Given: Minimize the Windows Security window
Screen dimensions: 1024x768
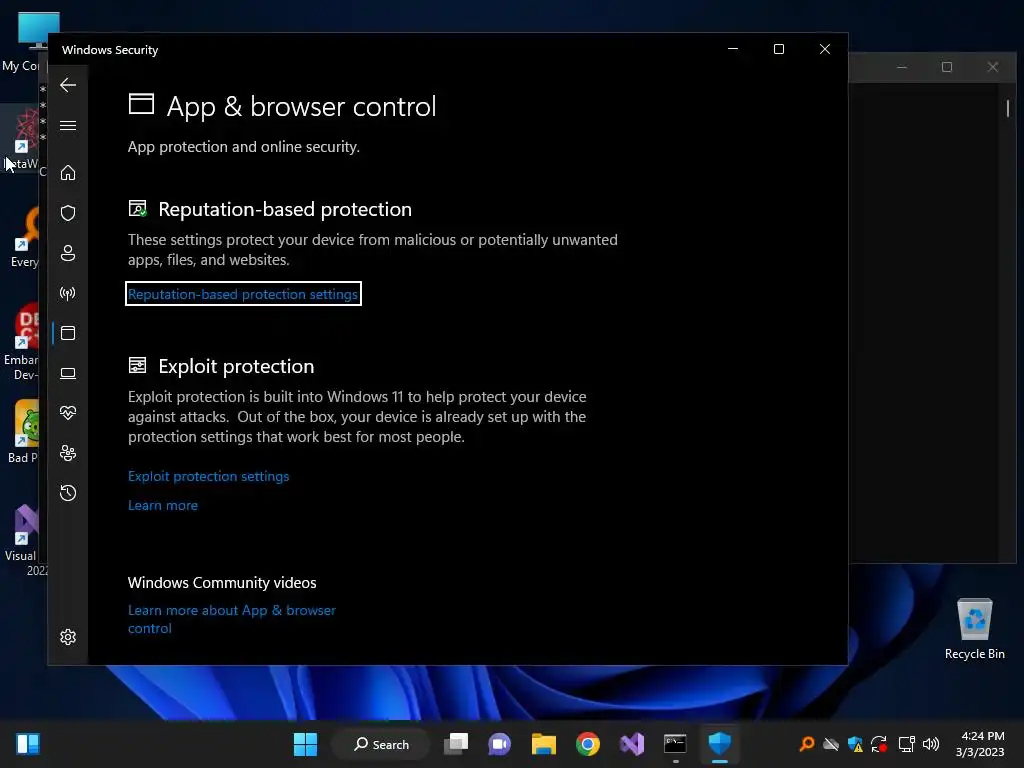Looking at the screenshot, I should click(x=733, y=50).
